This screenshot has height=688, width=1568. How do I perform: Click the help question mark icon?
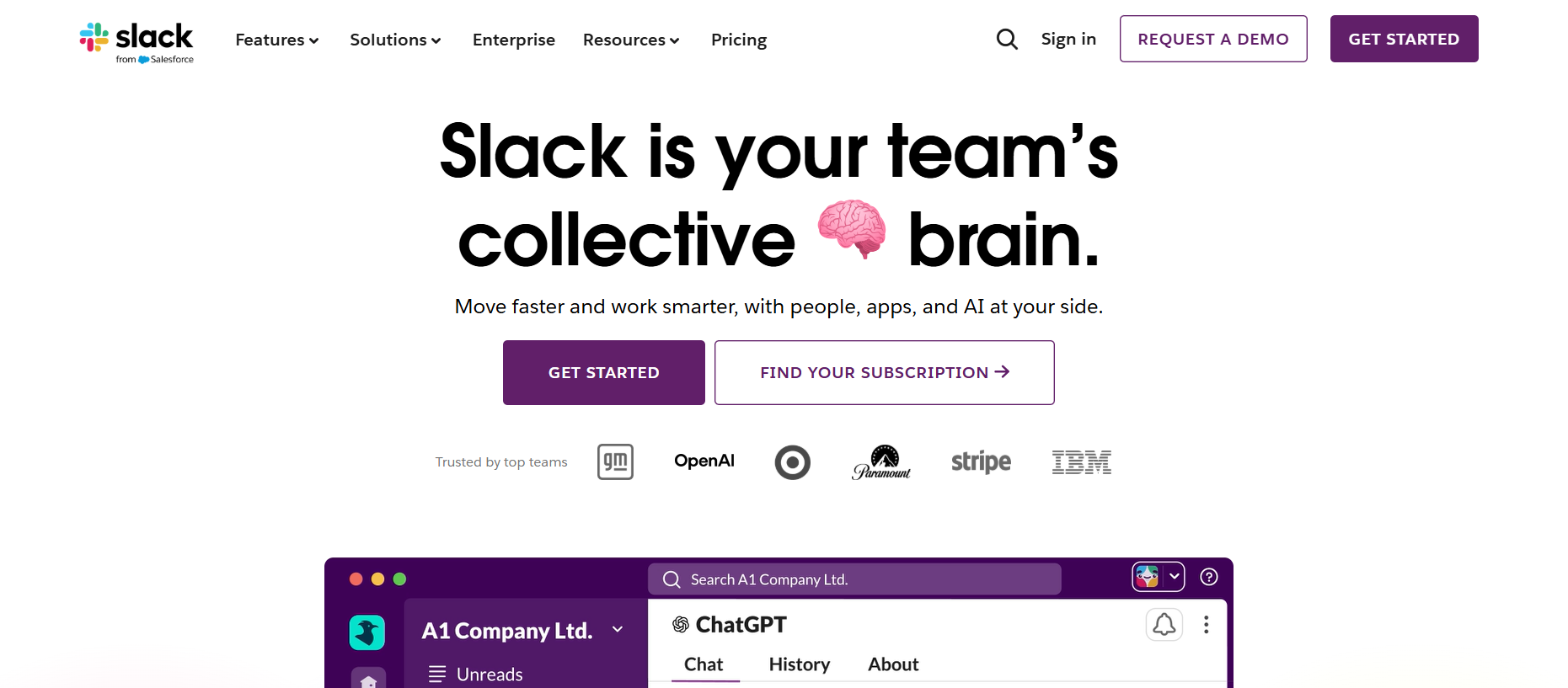tap(1208, 577)
